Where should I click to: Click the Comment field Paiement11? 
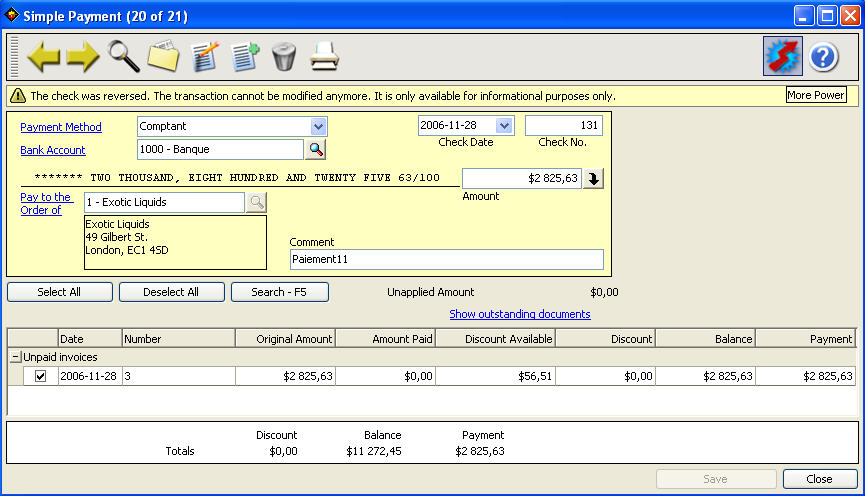[x=446, y=259]
